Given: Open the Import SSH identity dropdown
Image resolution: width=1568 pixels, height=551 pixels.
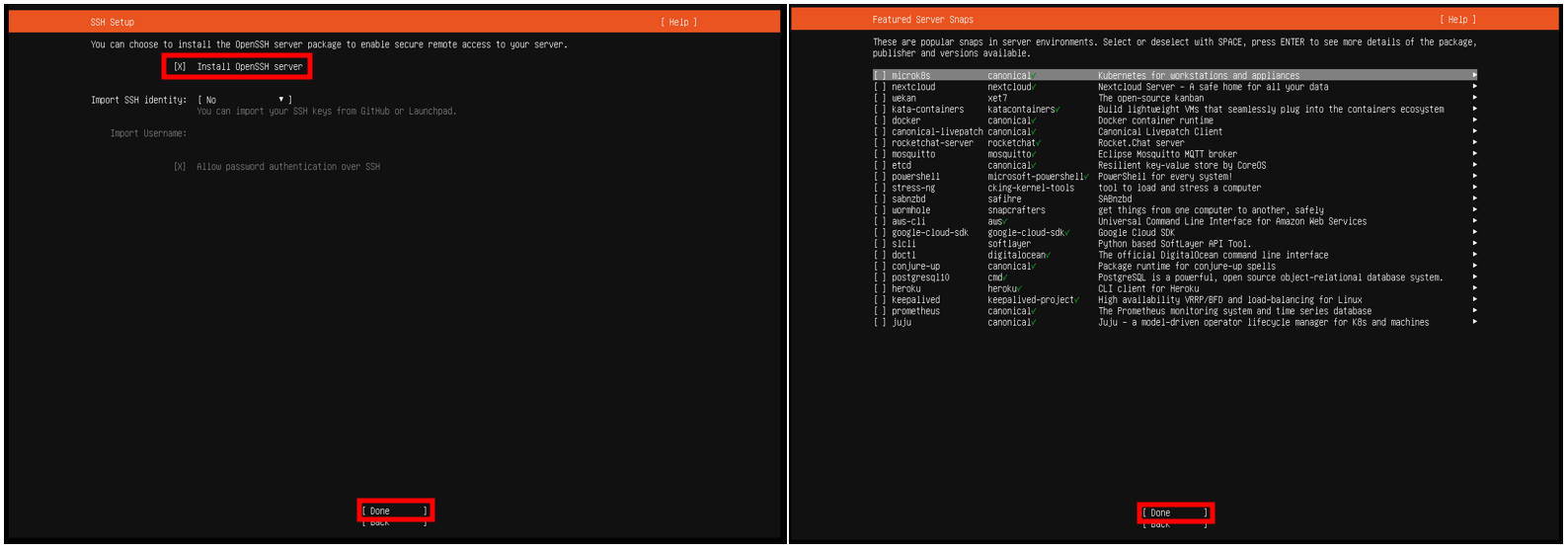Looking at the screenshot, I should 245,100.
